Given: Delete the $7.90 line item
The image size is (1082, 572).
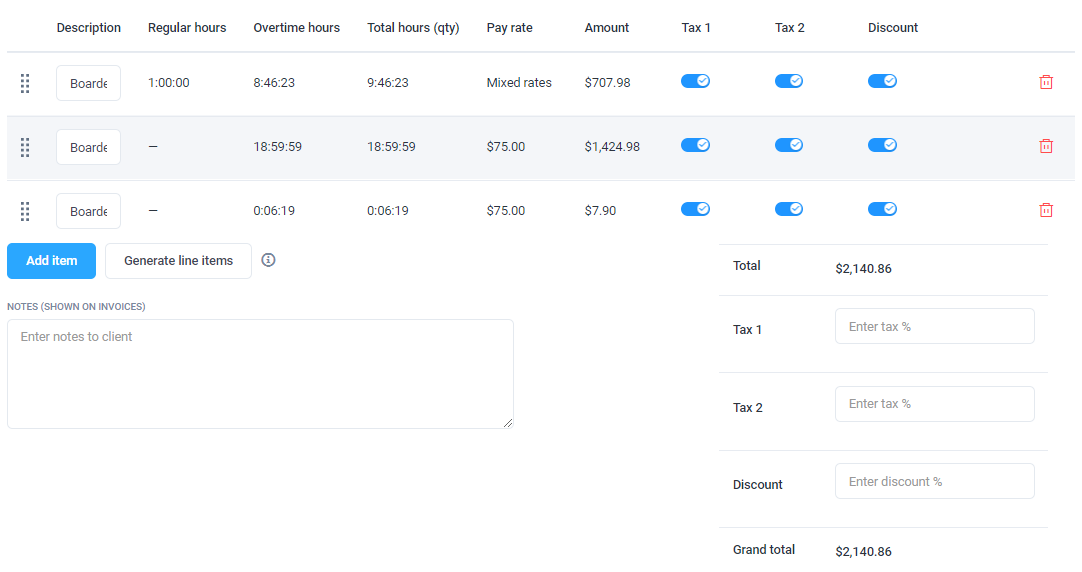Looking at the screenshot, I should pyautogui.click(x=1045, y=210).
